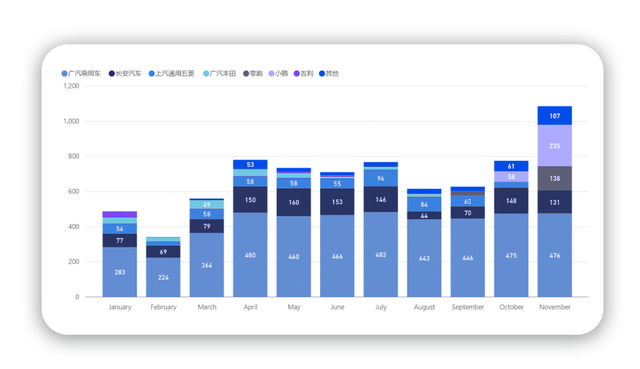Click the April top segment labeled 53
640x369 pixels.
click(x=250, y=164)
